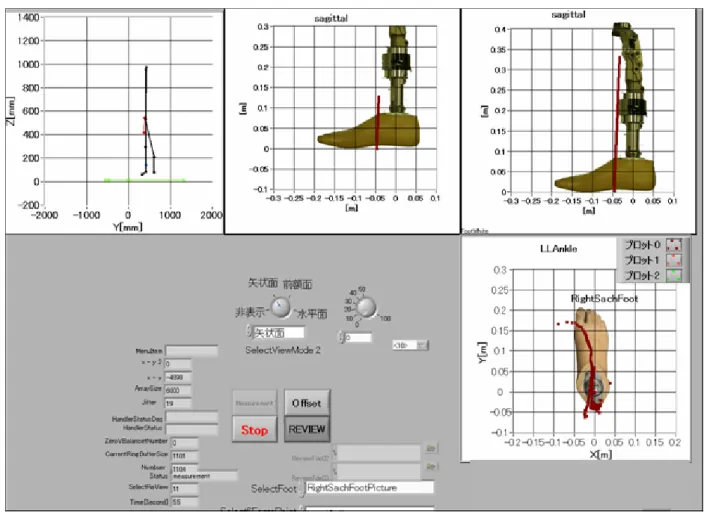Image resolution: width=704 pixels, height=513 pixels.
Task: Click the browse folder icon for upper ReviewFile path
Action: tap(431, 448)
